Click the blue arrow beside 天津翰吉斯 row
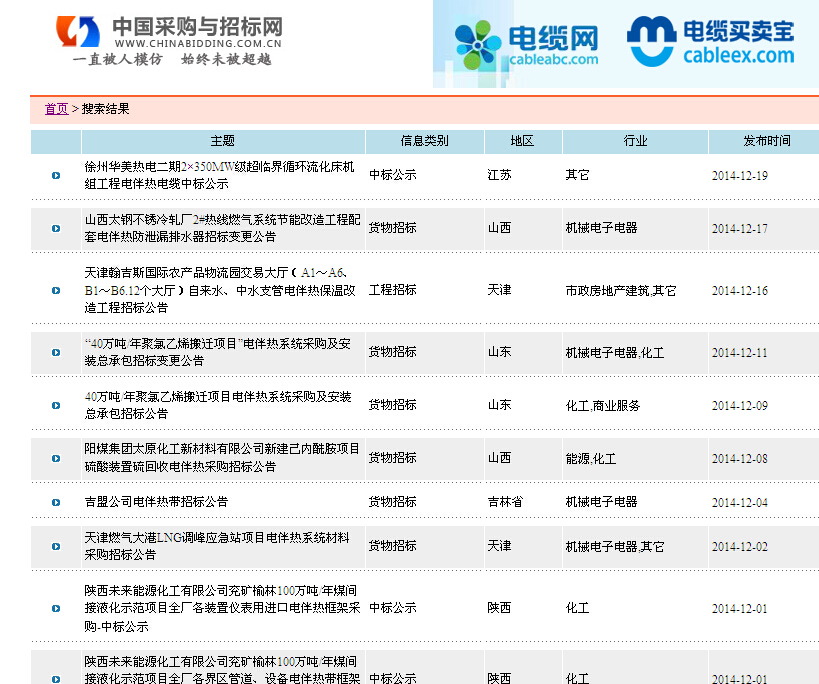819x684 pixels. (x=55, y=290)
